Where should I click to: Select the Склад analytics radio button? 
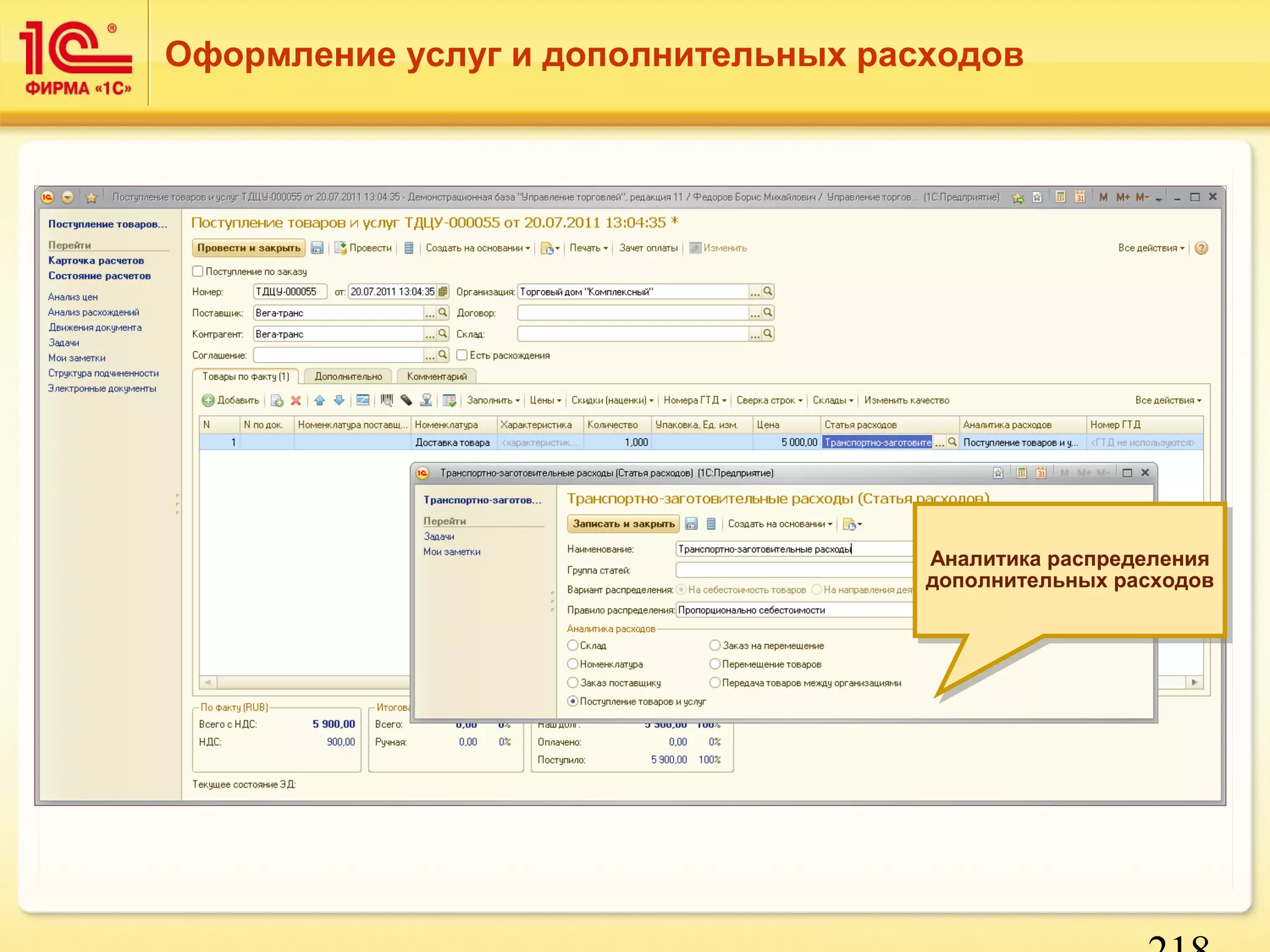[573, 645]
